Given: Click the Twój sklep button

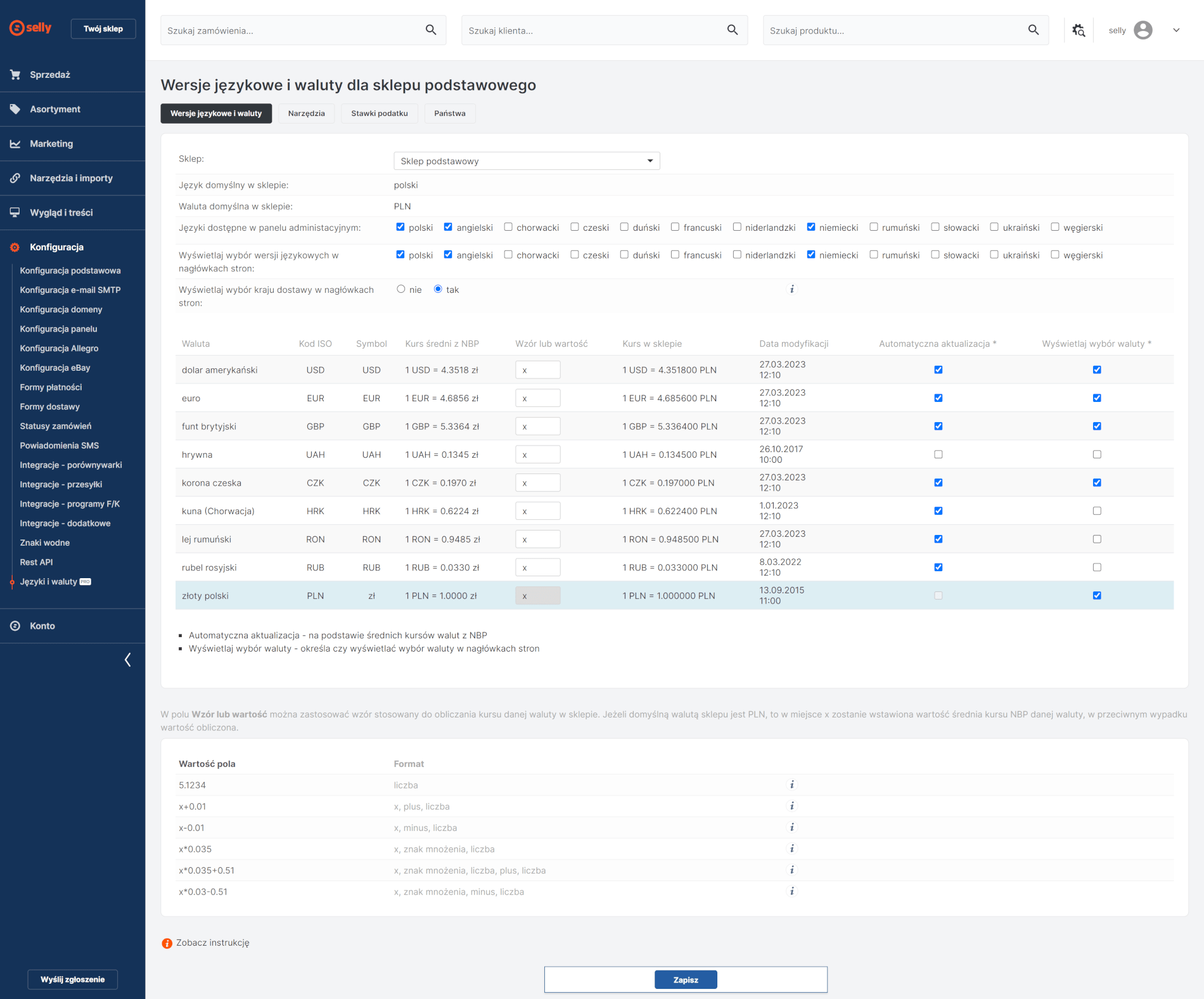Looking at the screenshot, I should tap(103, 29).
